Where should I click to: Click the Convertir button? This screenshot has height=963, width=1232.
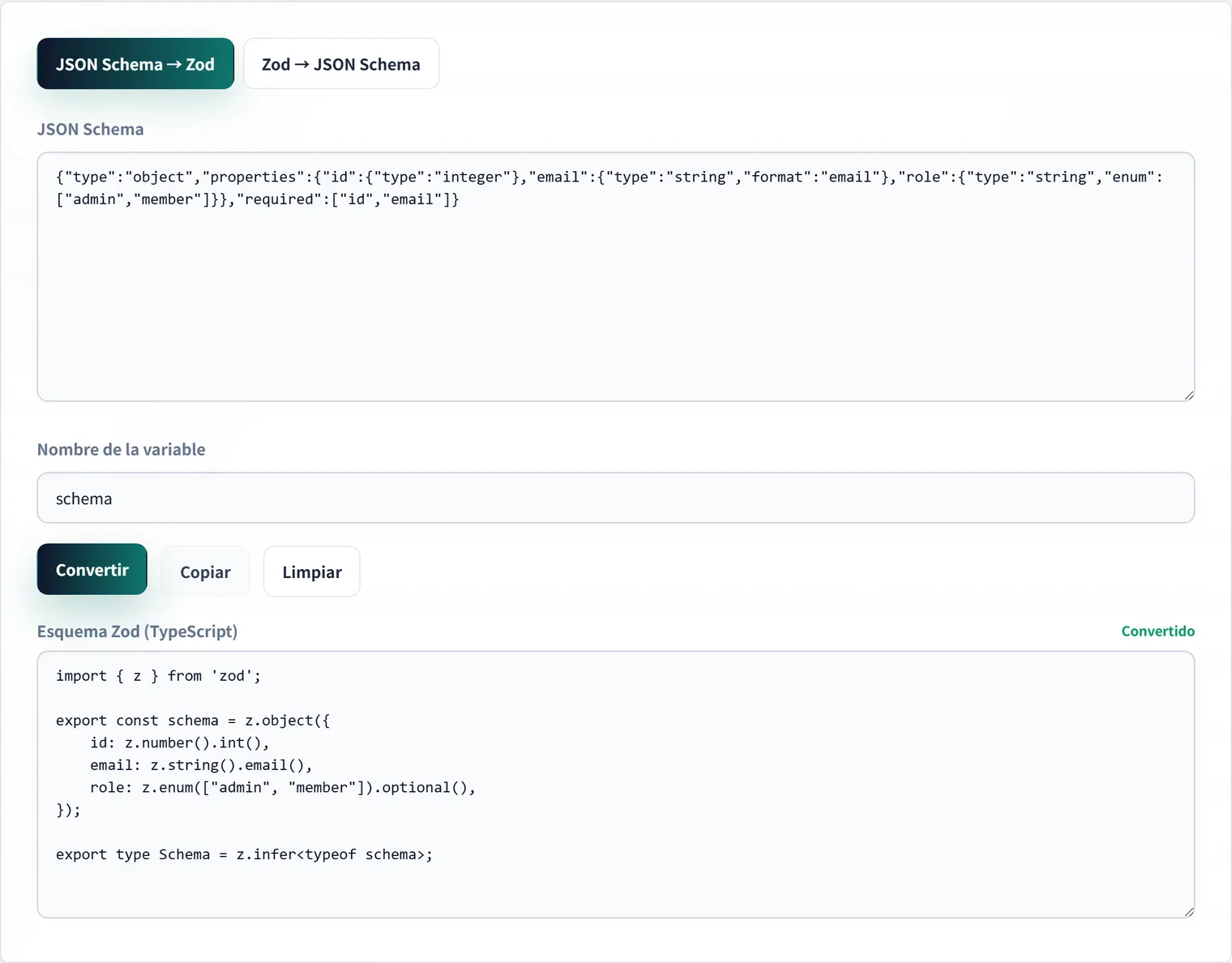pos(92,570)
